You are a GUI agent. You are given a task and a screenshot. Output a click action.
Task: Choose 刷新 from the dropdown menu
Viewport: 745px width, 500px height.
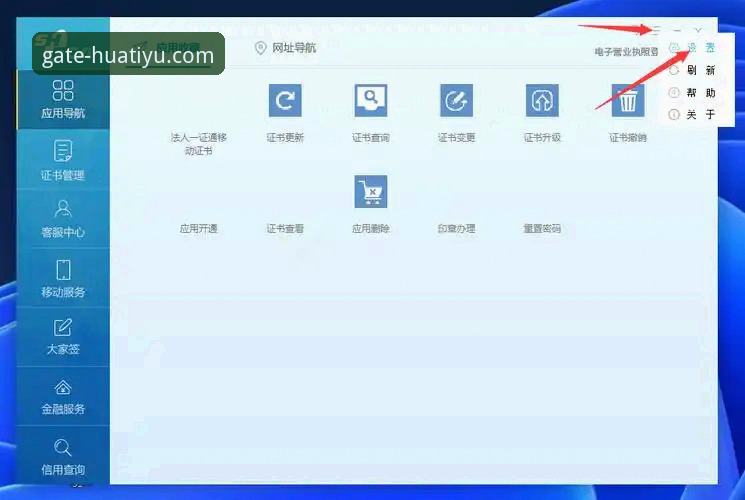(692, 70)
